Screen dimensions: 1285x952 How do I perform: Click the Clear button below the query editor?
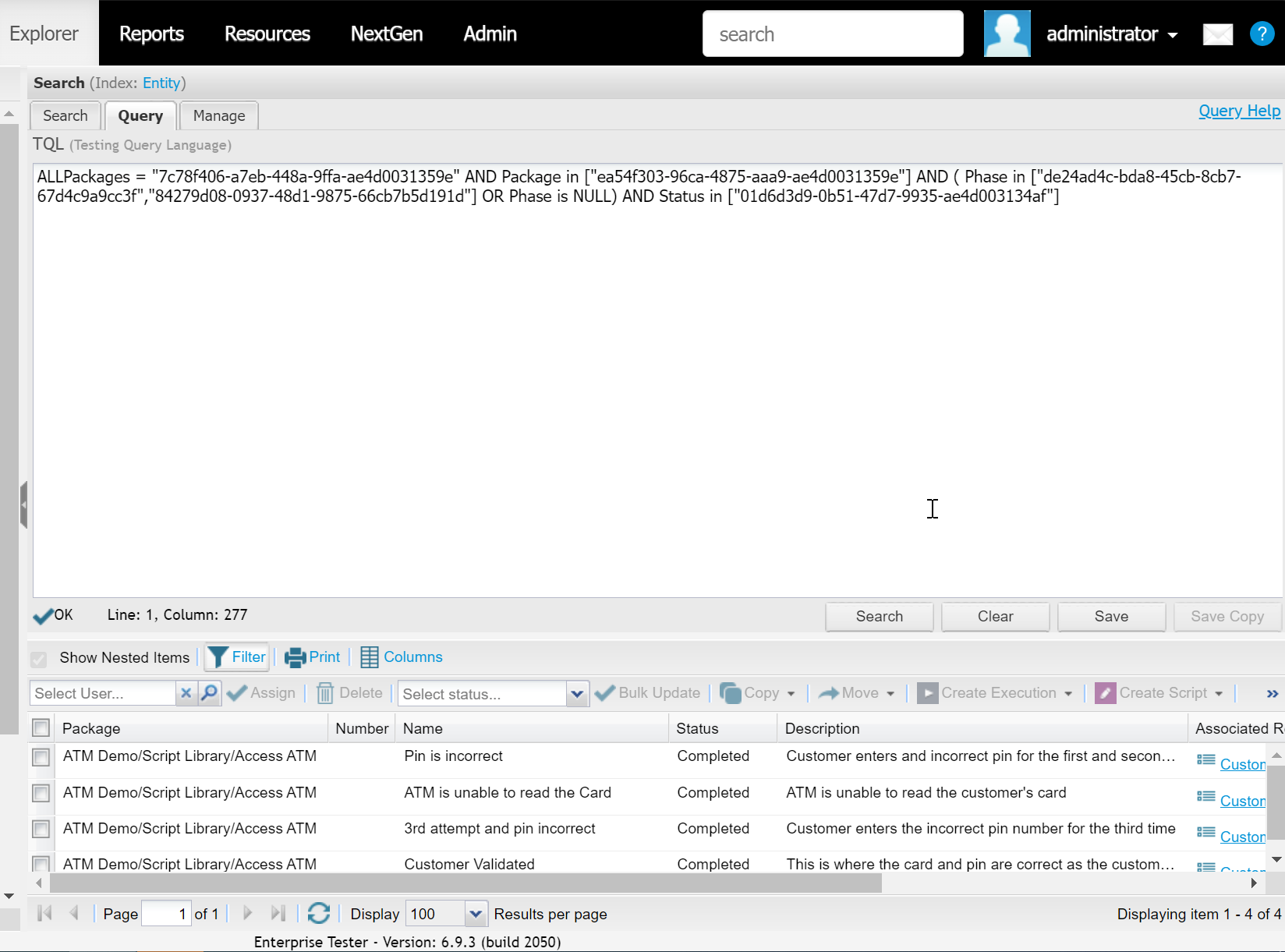[x=995, y=617]
